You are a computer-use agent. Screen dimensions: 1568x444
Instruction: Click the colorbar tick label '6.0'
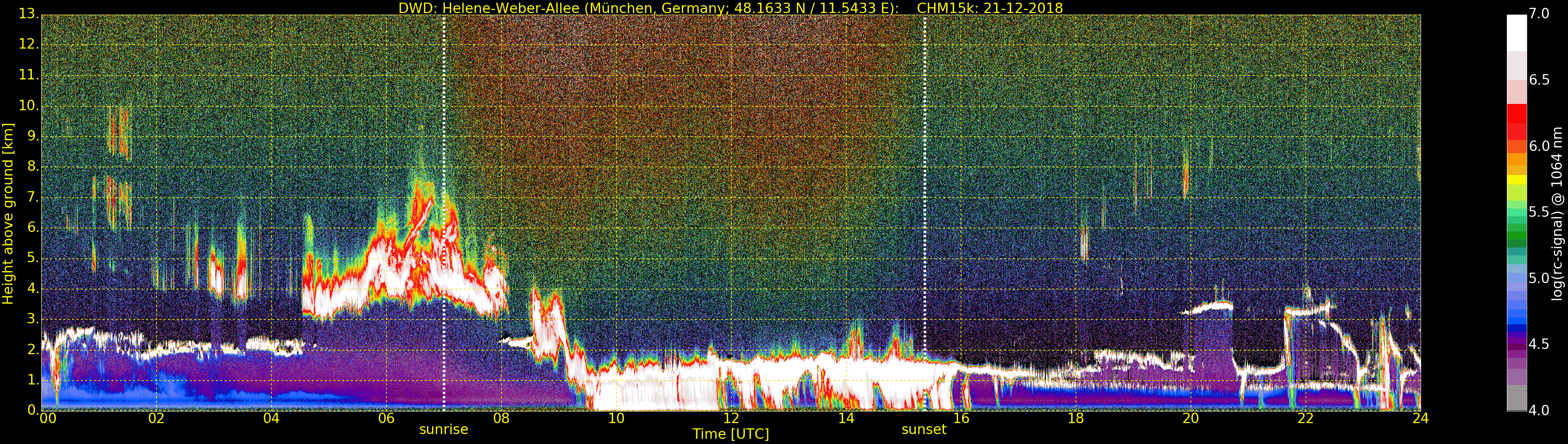(1539, 146)
